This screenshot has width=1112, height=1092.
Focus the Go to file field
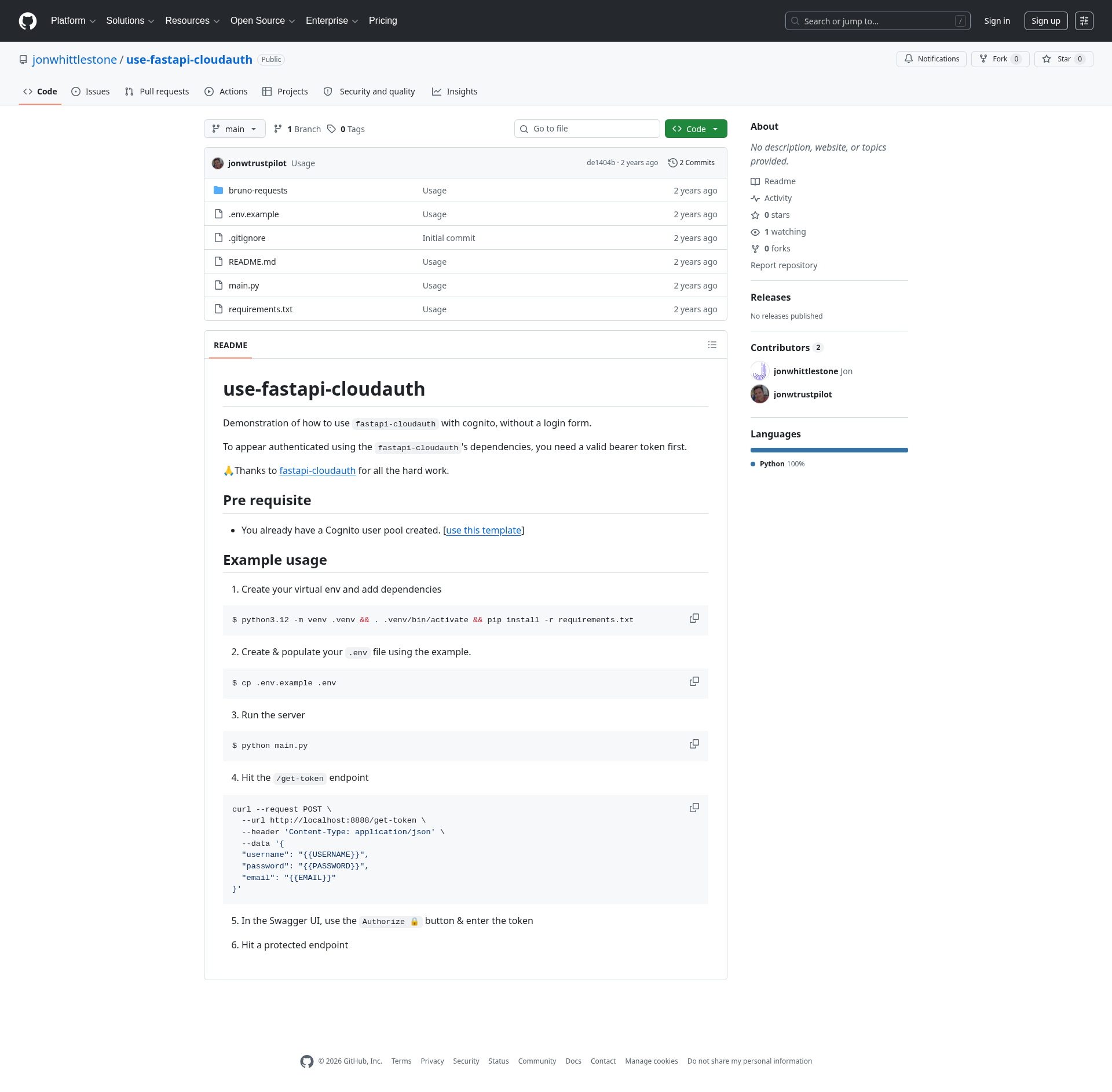point(587,129)
